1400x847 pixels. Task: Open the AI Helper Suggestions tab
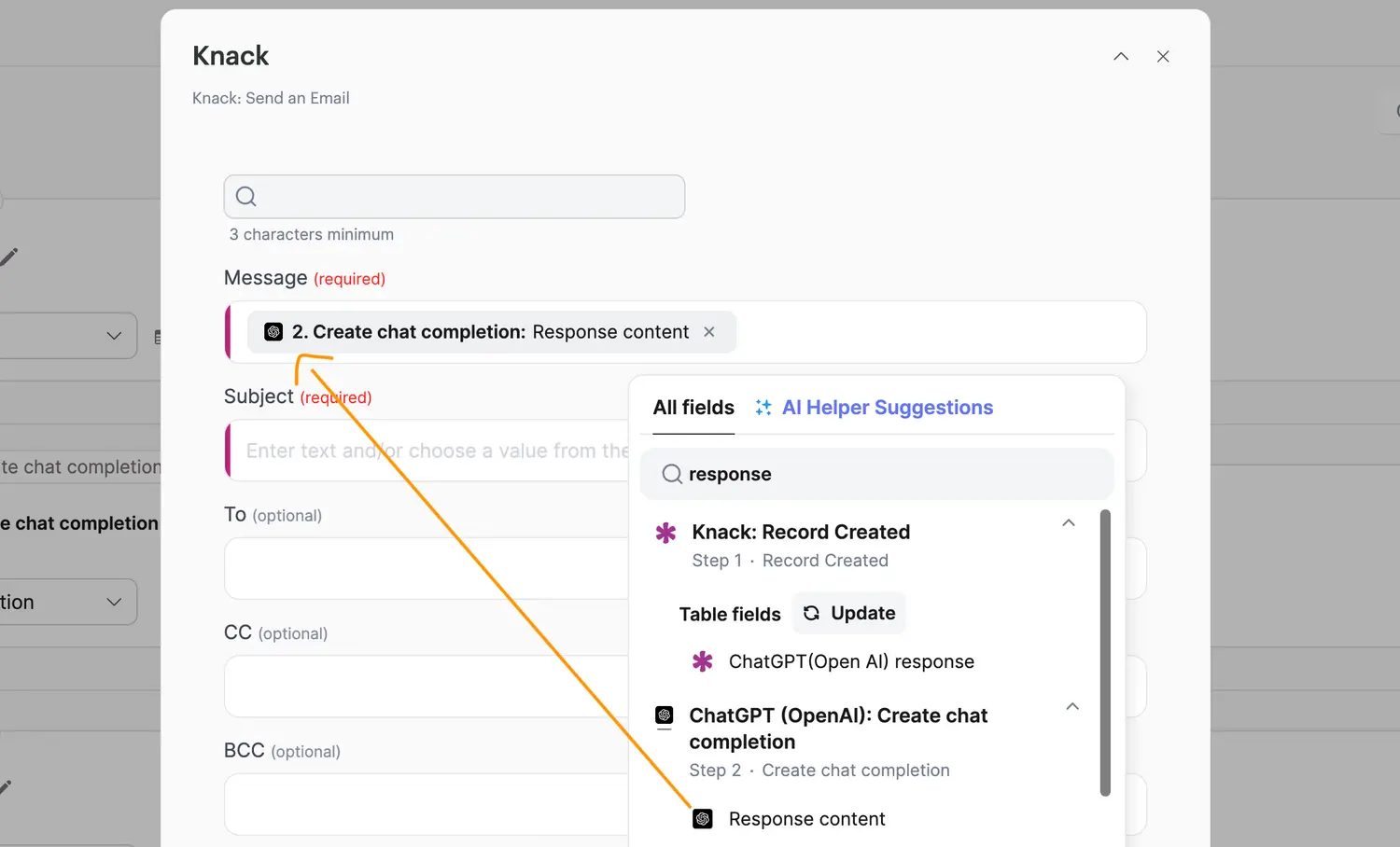point(887,408)
